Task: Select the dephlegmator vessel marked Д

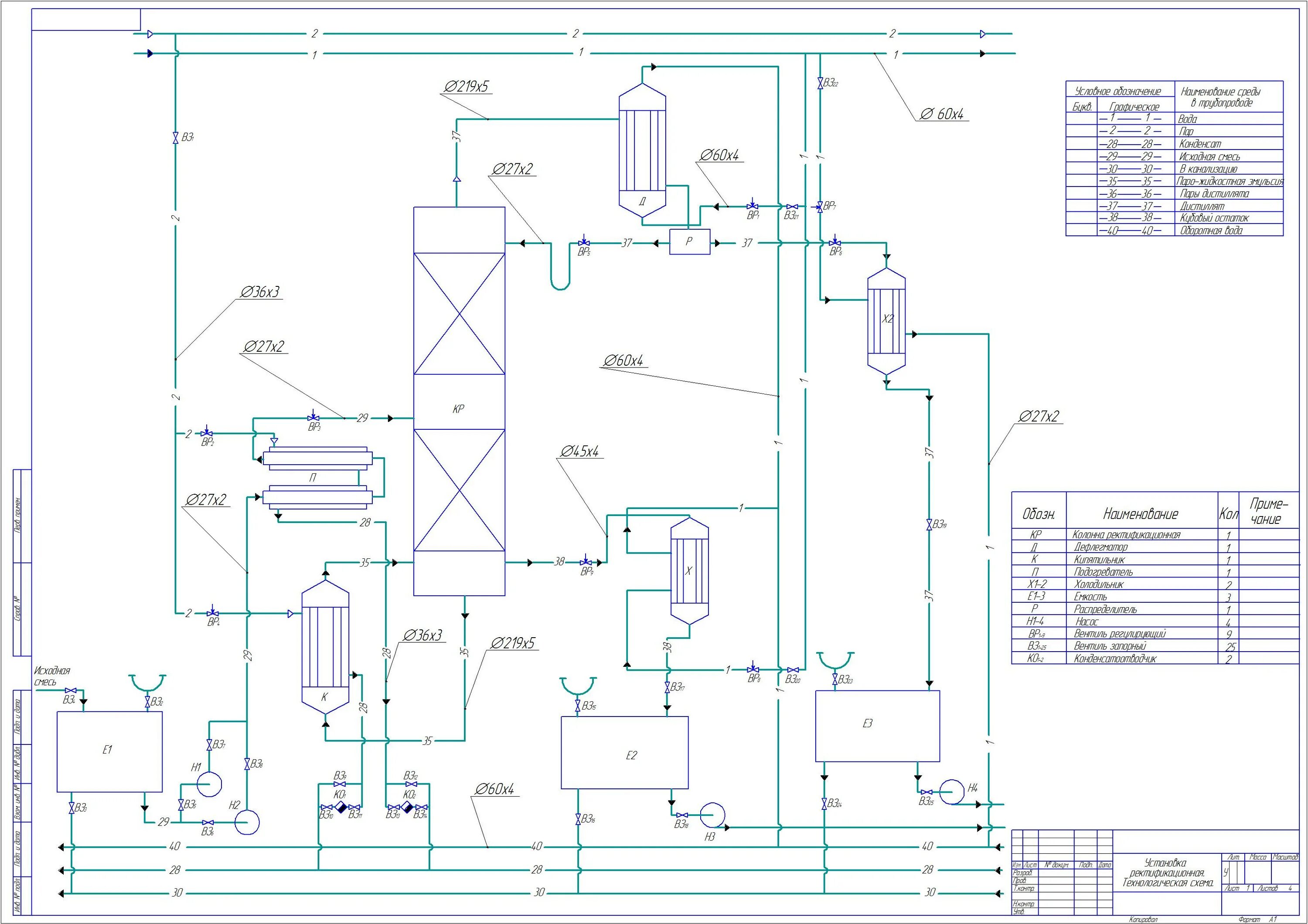Action: pos(642,150)
